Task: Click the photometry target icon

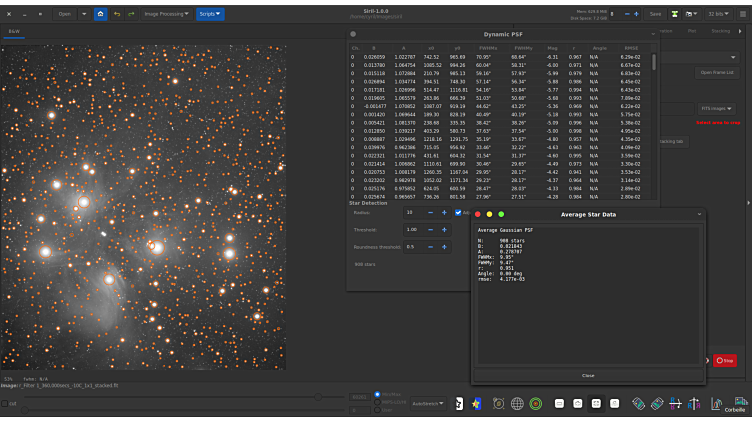Action: click(536, 404)
